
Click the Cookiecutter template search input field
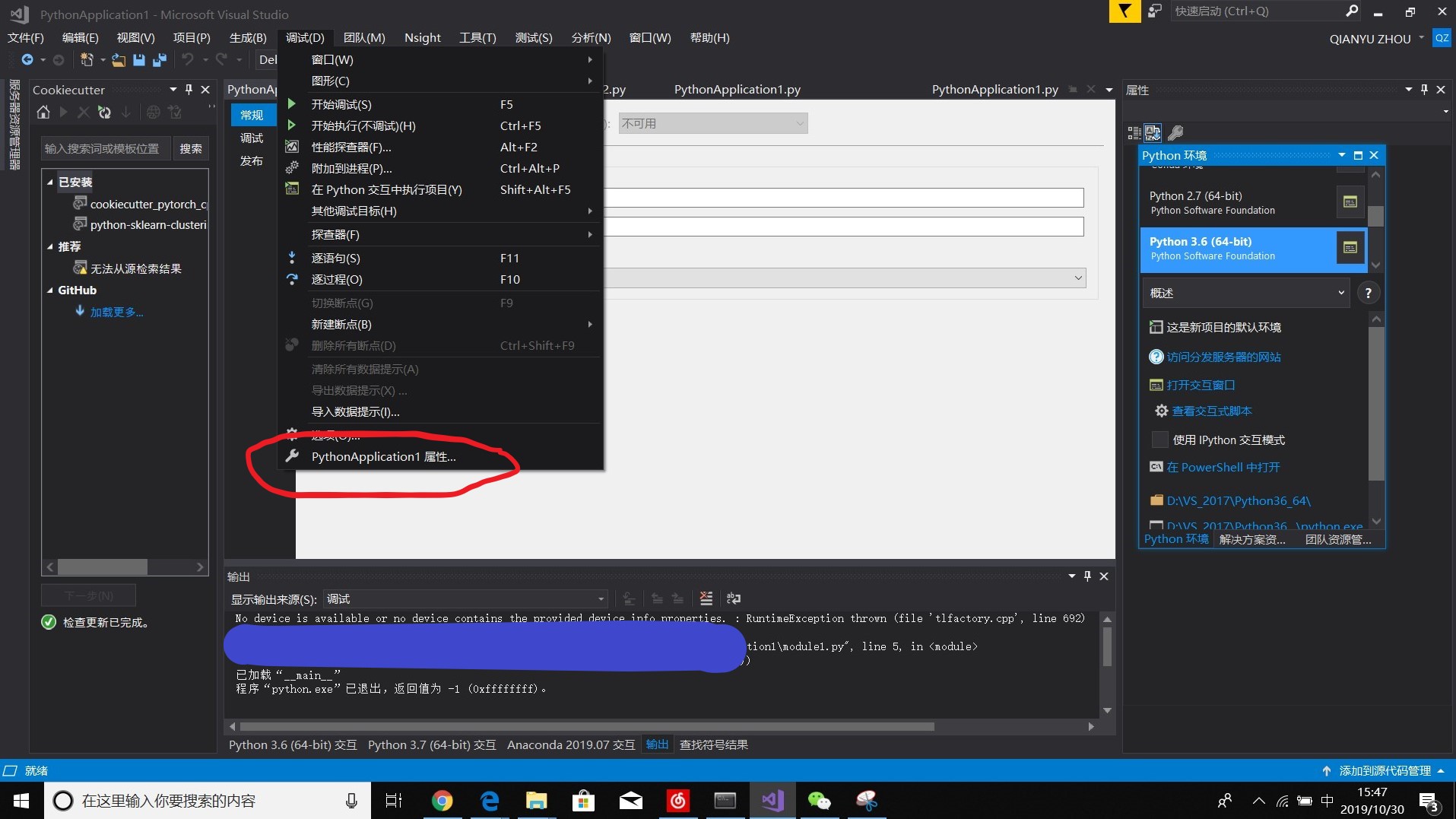click(x=106, y=148)
